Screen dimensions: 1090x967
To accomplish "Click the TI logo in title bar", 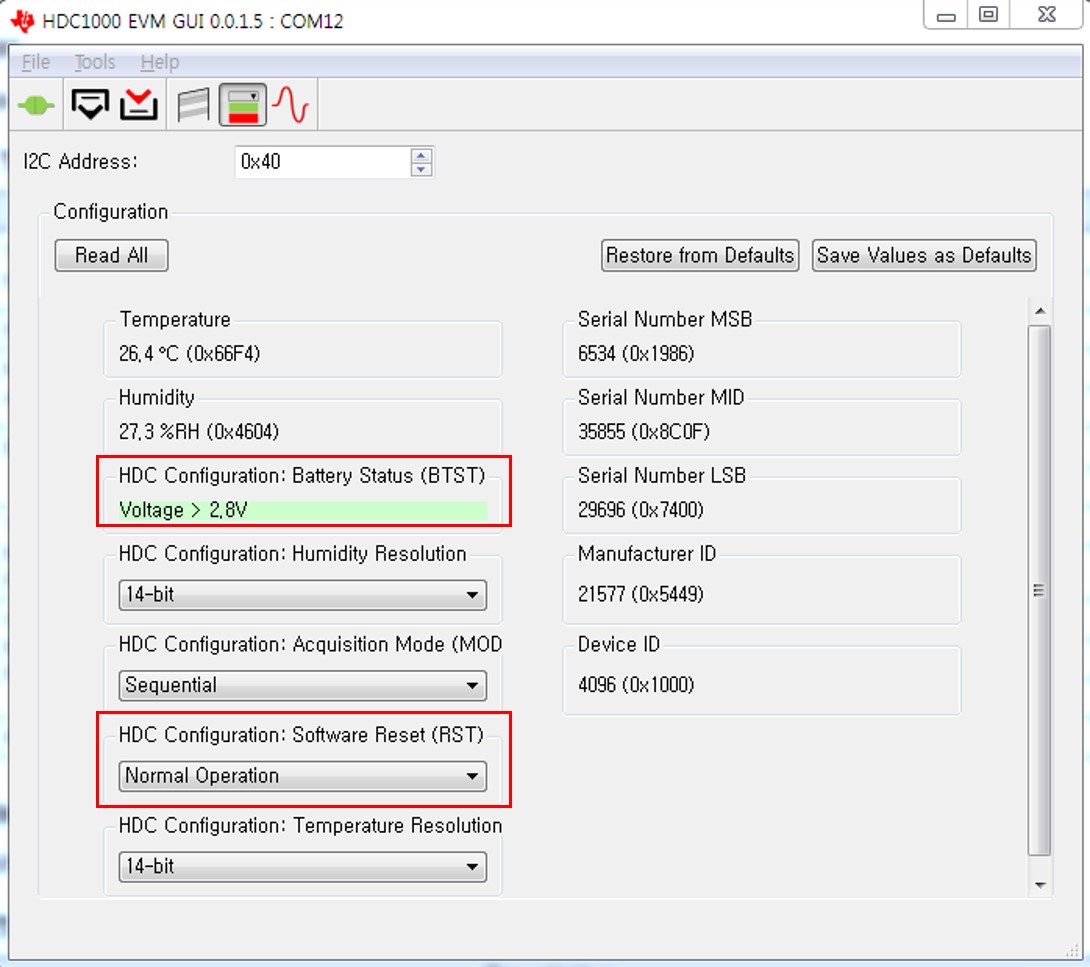I will 22,21.
